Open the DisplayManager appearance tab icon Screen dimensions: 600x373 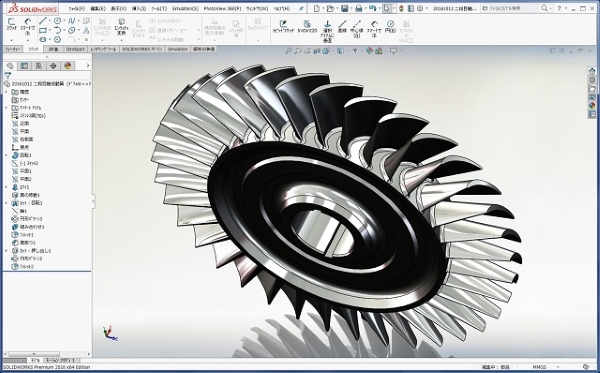[68, 66]
